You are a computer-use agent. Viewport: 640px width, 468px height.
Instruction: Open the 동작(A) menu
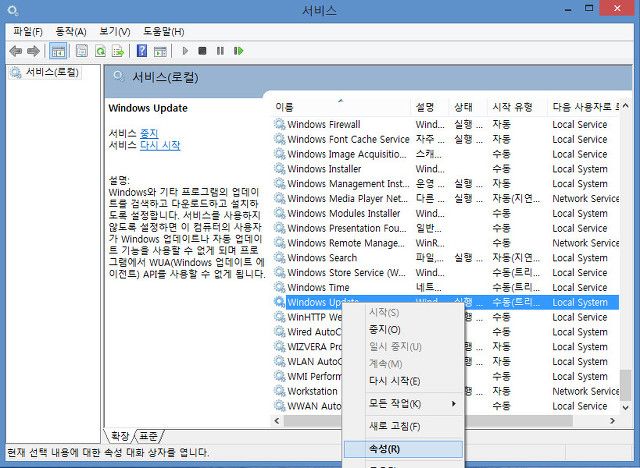tap(71, 31)
